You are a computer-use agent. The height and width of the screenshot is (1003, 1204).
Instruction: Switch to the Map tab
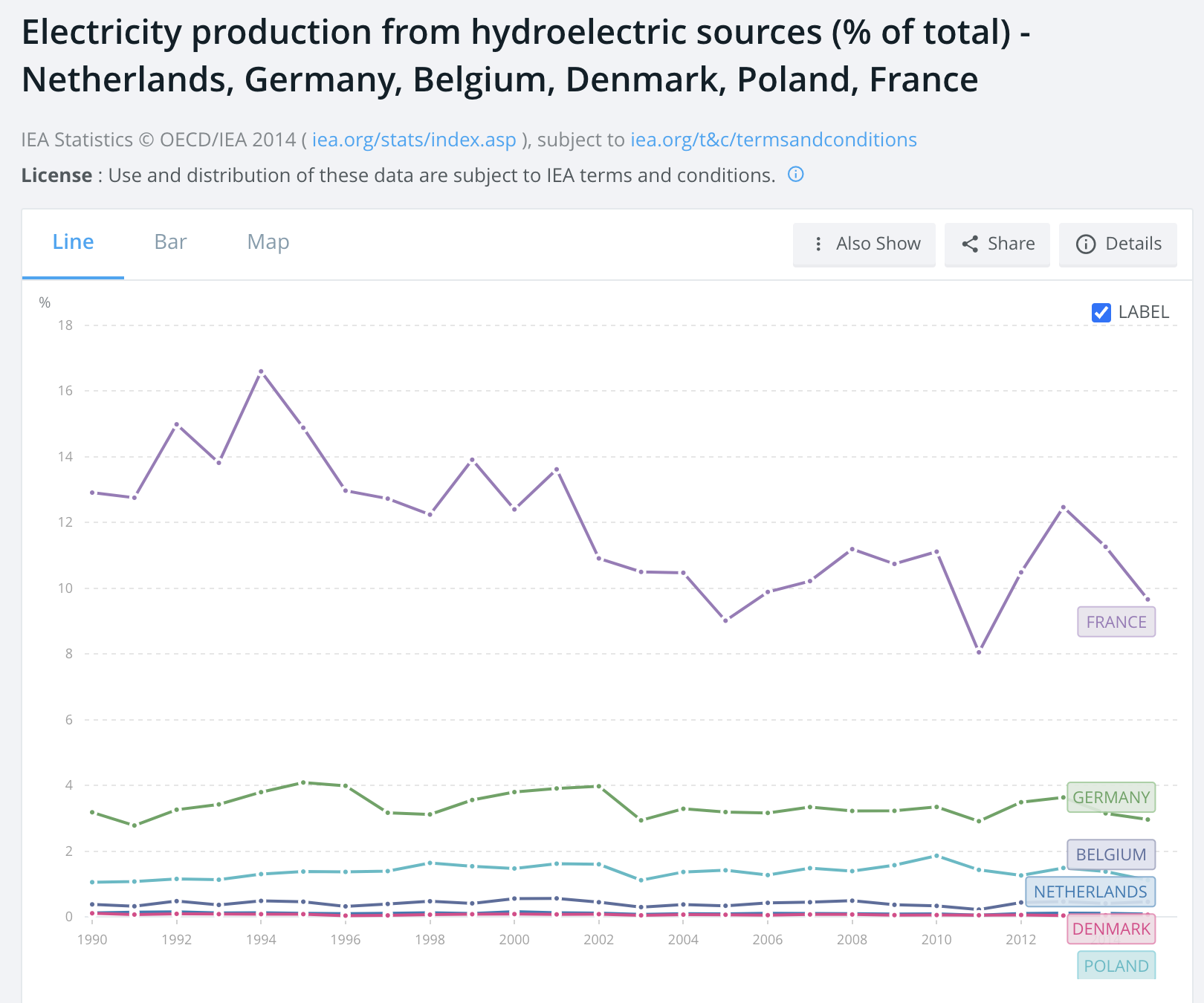(x=268, y=242)
